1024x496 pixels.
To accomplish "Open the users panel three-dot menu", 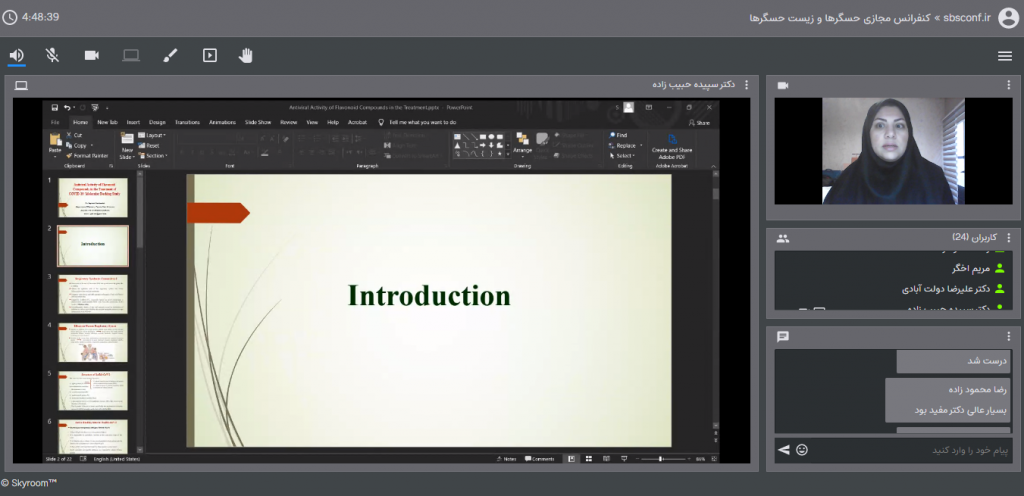I will [x=1009, y=238].
